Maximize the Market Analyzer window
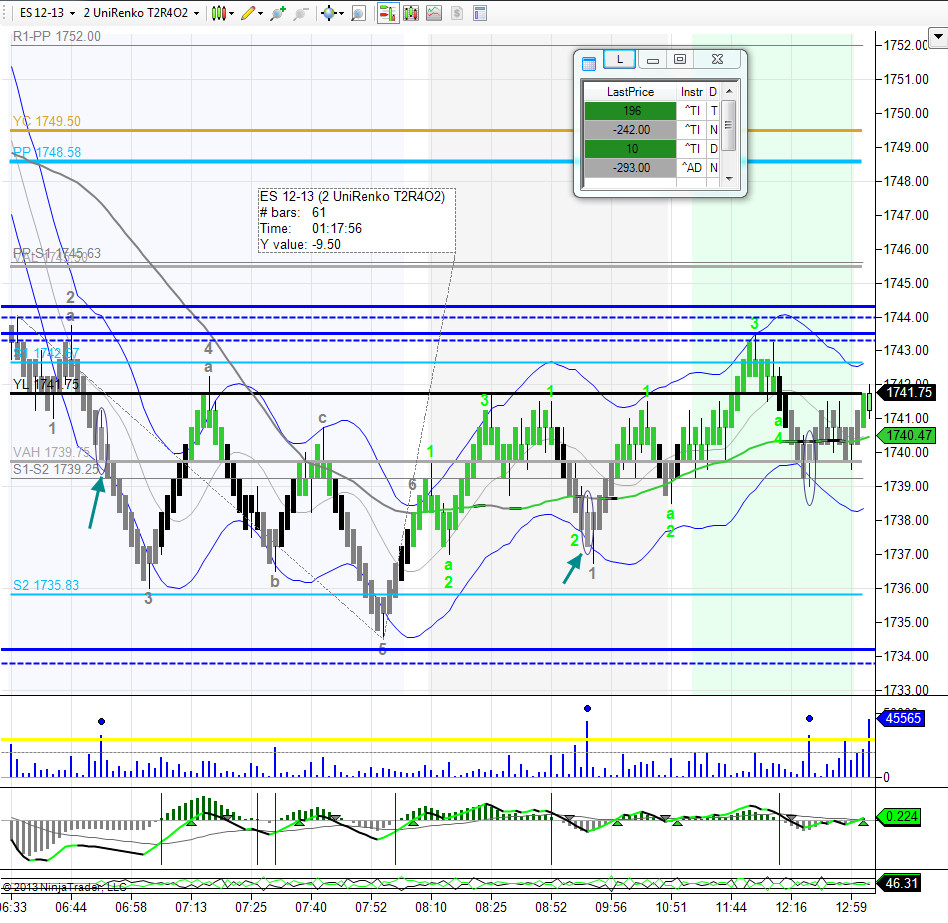Image resolution: width=948 pixels, height=923 pixels. coord(680,59)
